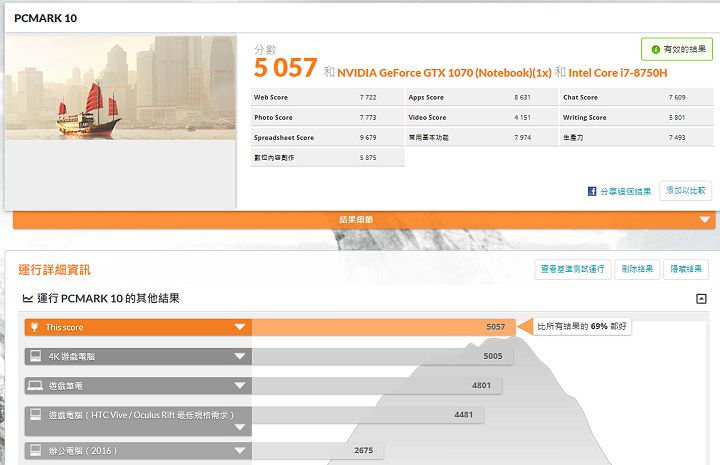This screenshot has width=720, height=465.
Task: Click the add-to-compare button
Action: (685, 191)
